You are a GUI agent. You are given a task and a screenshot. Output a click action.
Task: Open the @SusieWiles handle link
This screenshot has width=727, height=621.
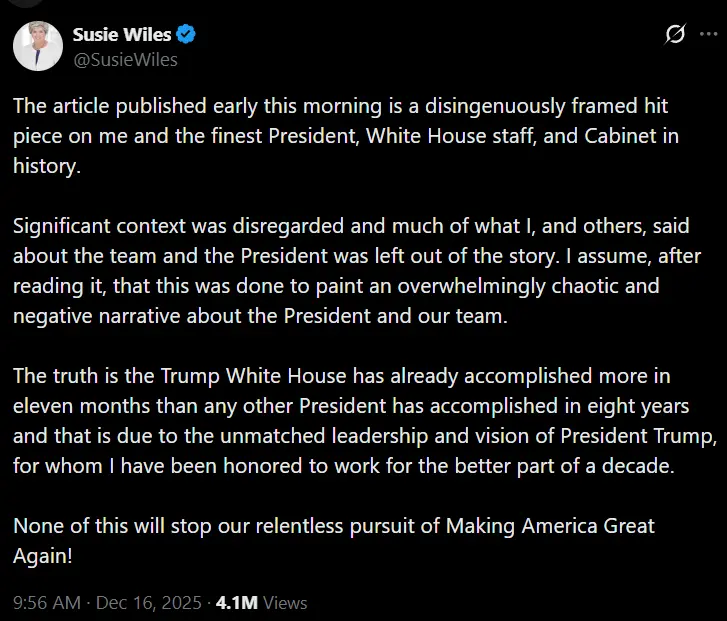tap(125, 59)
